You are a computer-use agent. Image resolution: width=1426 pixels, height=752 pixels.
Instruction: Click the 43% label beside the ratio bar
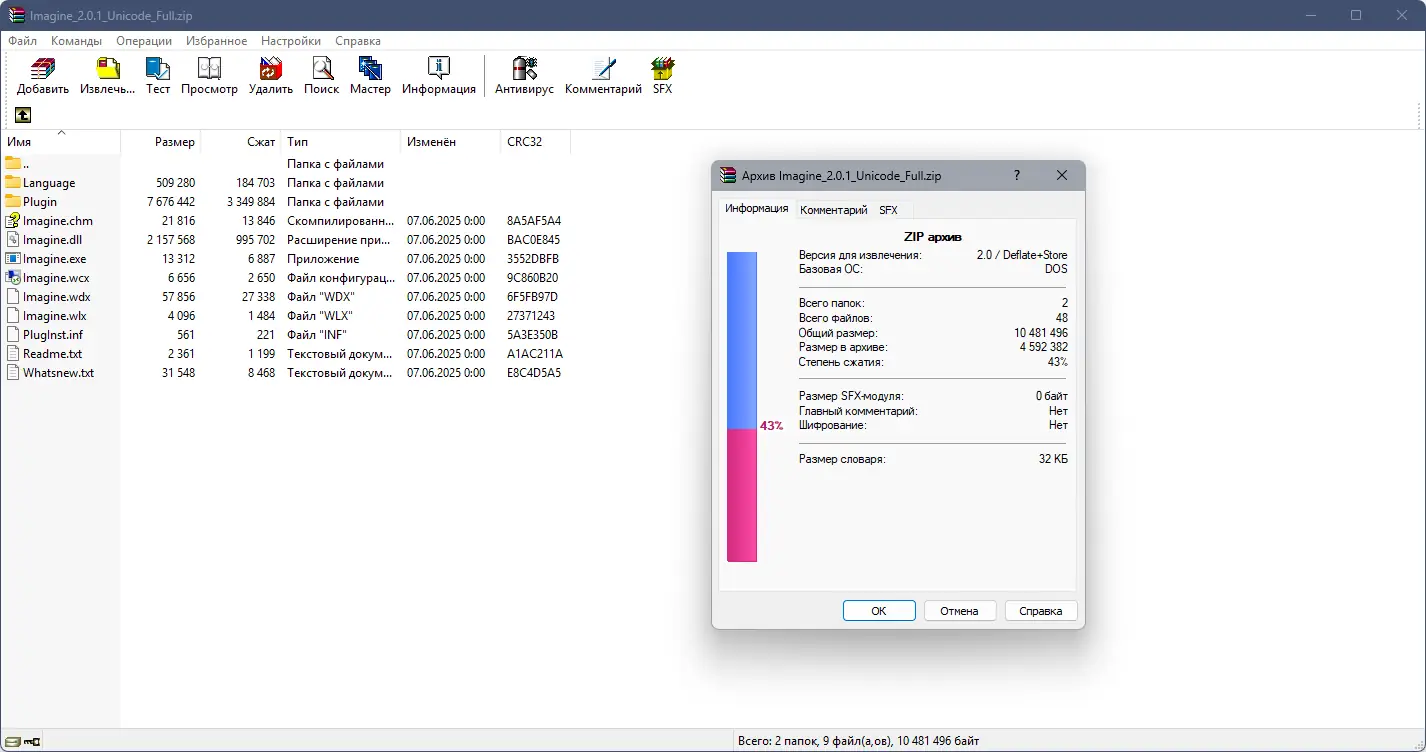771,425
